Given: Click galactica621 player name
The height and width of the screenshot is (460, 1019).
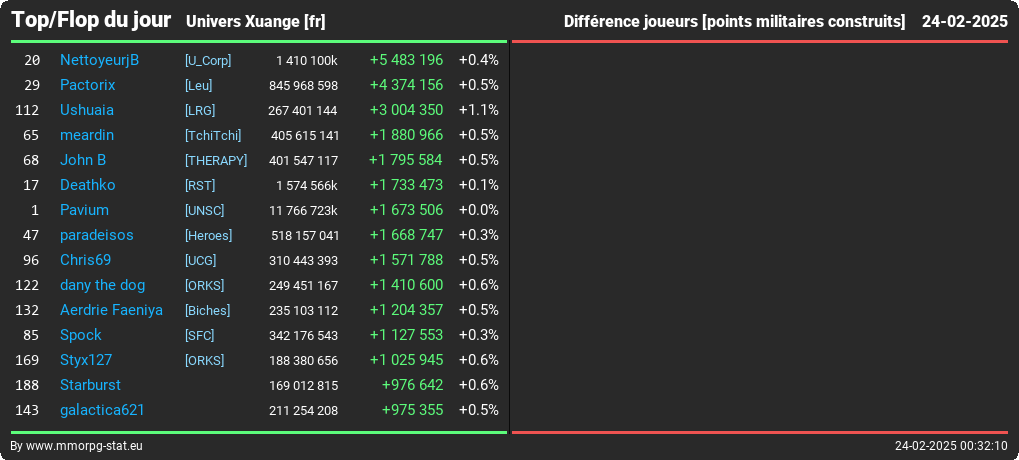Looking at the screenshot, I should 102,410.
